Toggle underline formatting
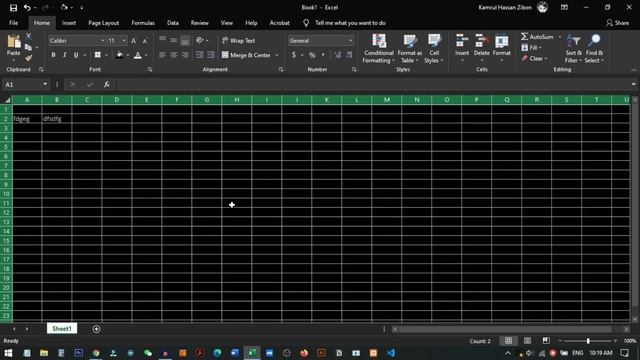640x360 pixels. [76, 55]
